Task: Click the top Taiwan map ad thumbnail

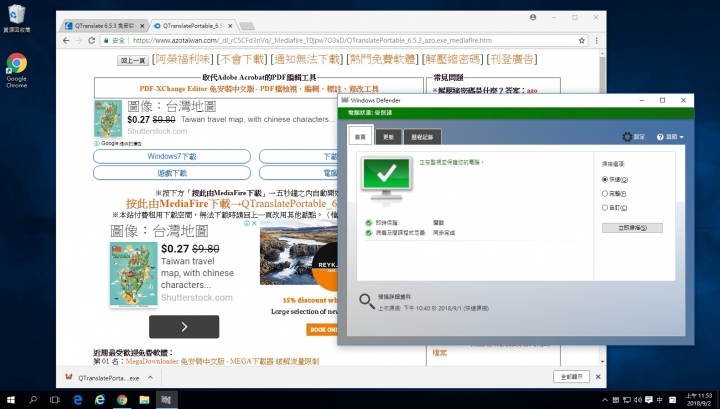Action: (x=108, y=119)
